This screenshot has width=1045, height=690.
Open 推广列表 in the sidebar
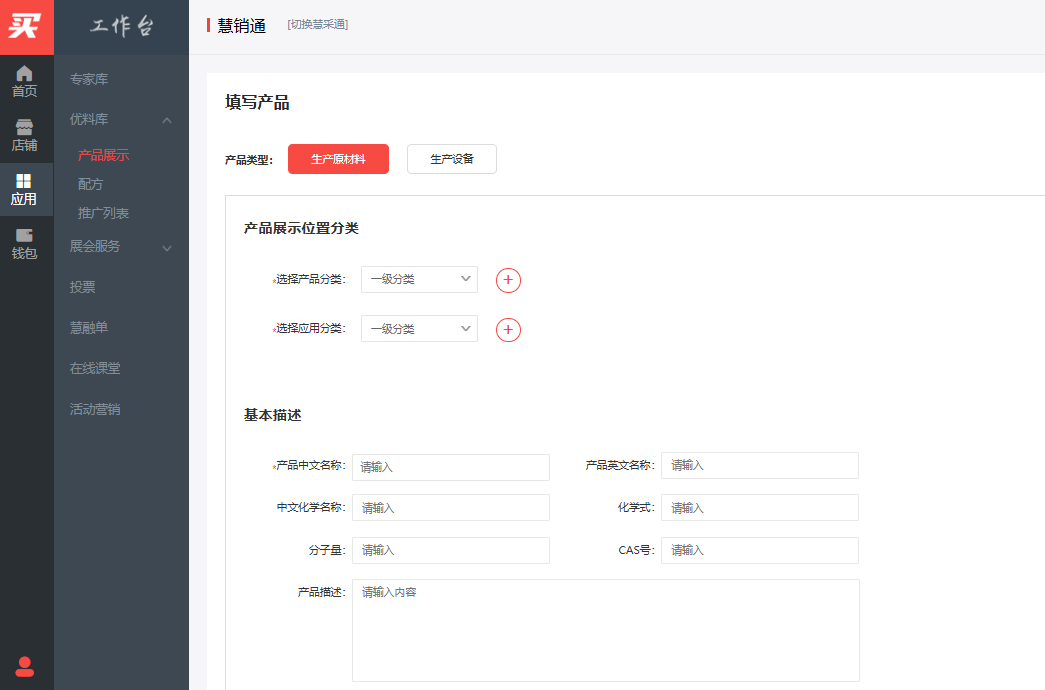pos(103,213)
